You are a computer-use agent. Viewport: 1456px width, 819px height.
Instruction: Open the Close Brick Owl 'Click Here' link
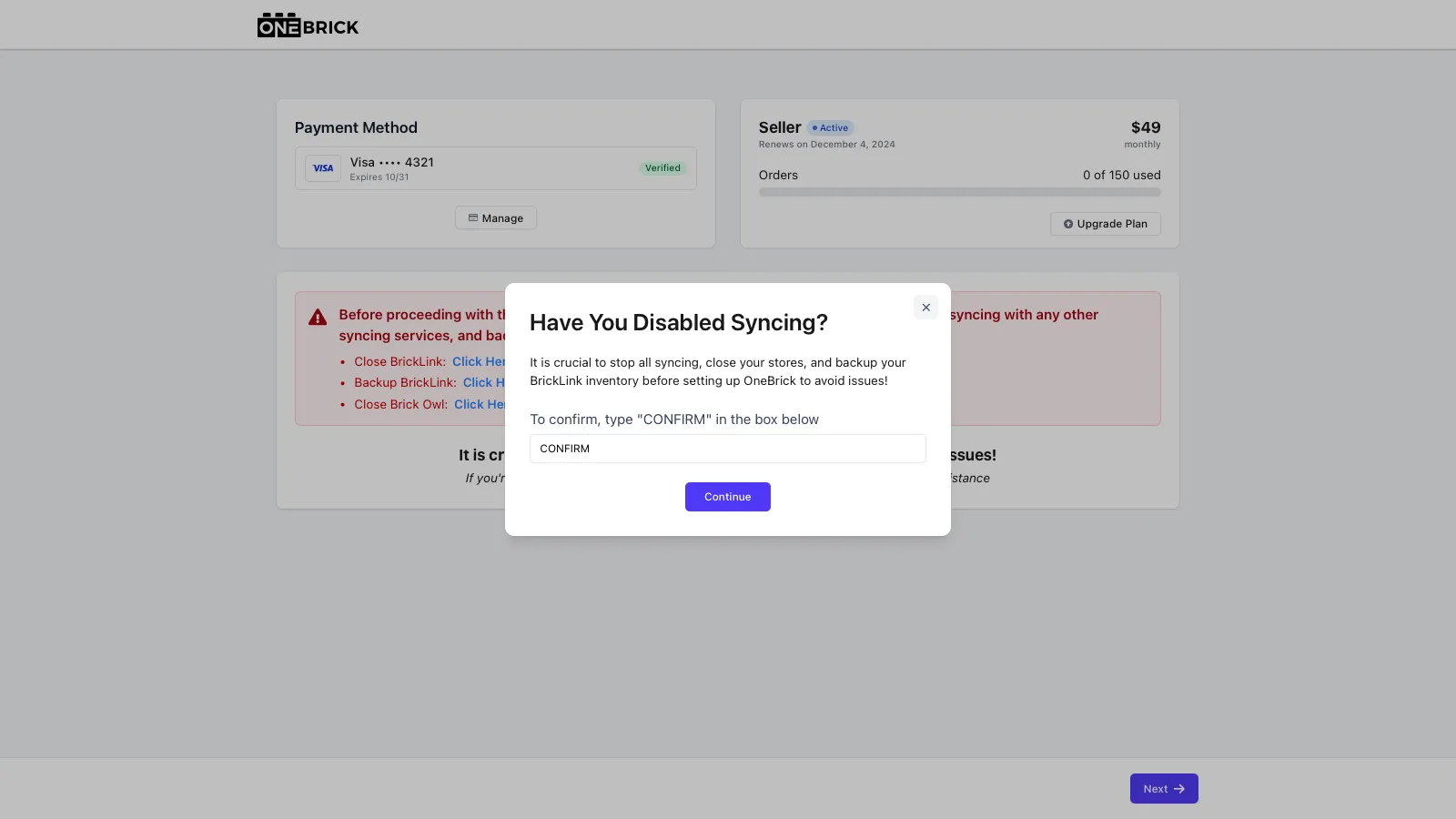click(x=480, y=404)
